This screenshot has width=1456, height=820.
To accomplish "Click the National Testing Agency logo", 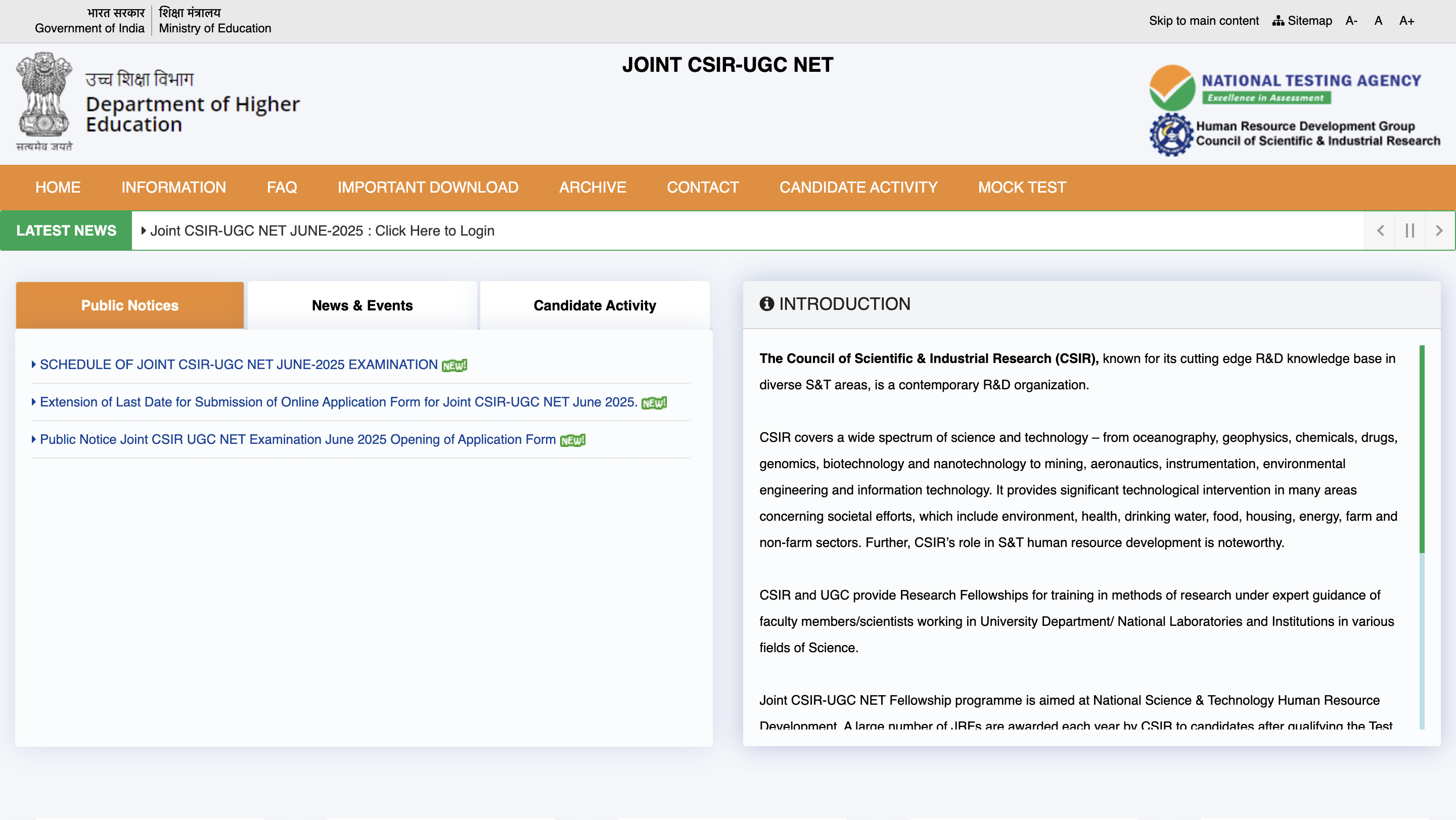I will pos(1285,88).
